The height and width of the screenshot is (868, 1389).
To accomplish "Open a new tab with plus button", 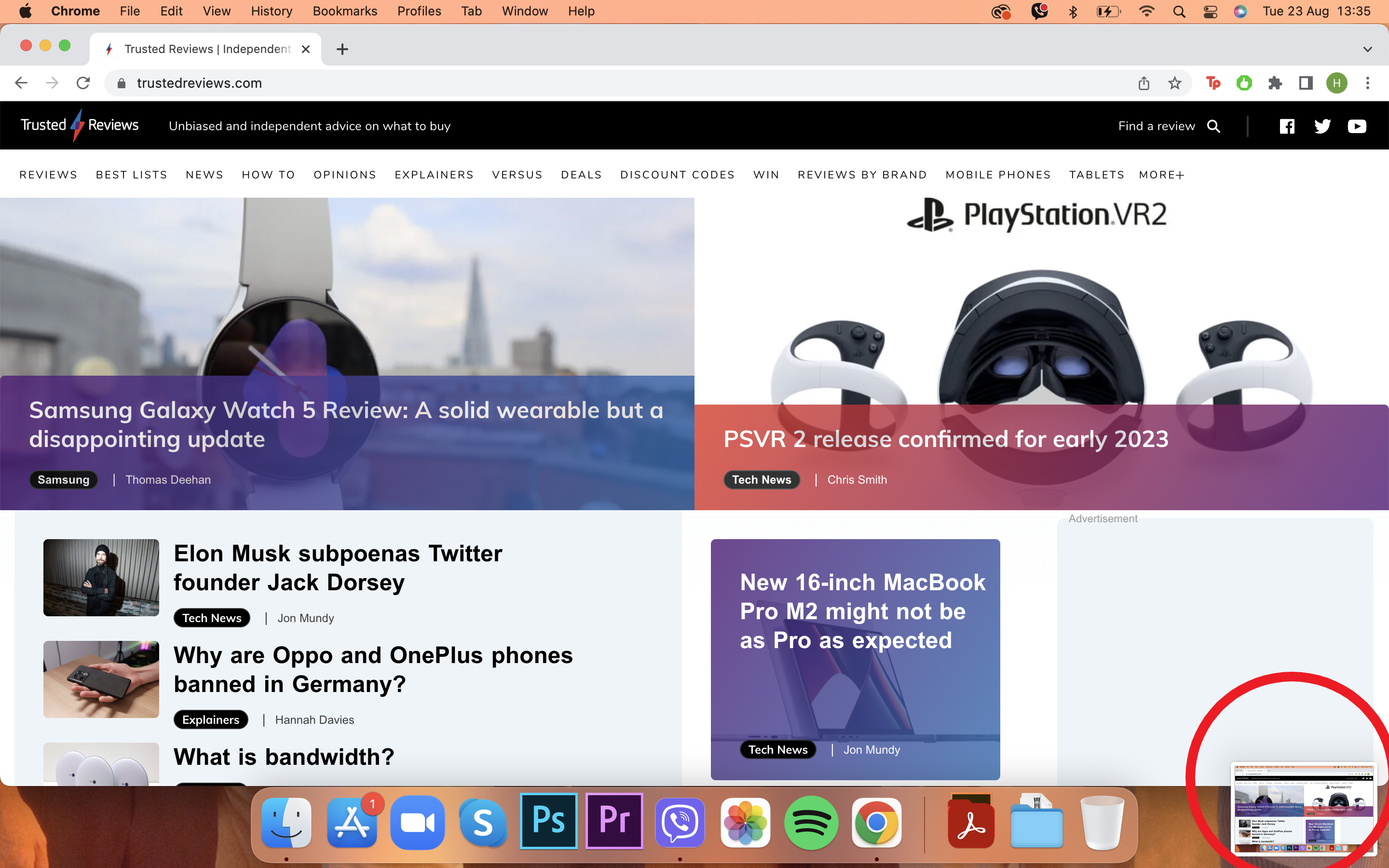I will click(x=342, y=49).
